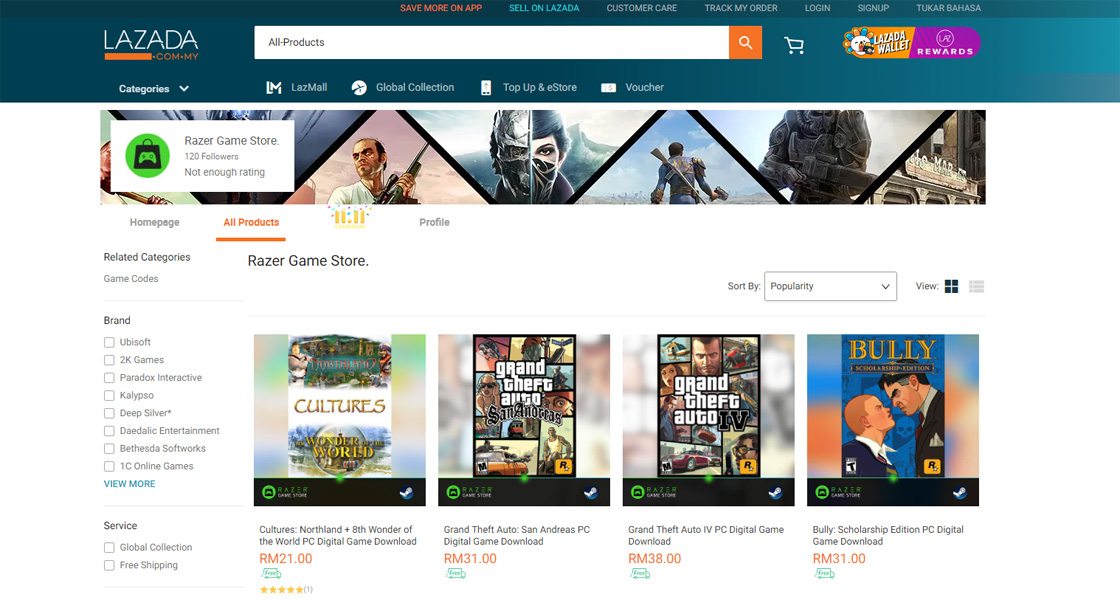Click the LOGIN link
Viewport: 1120px width, 600px height.
817,9
